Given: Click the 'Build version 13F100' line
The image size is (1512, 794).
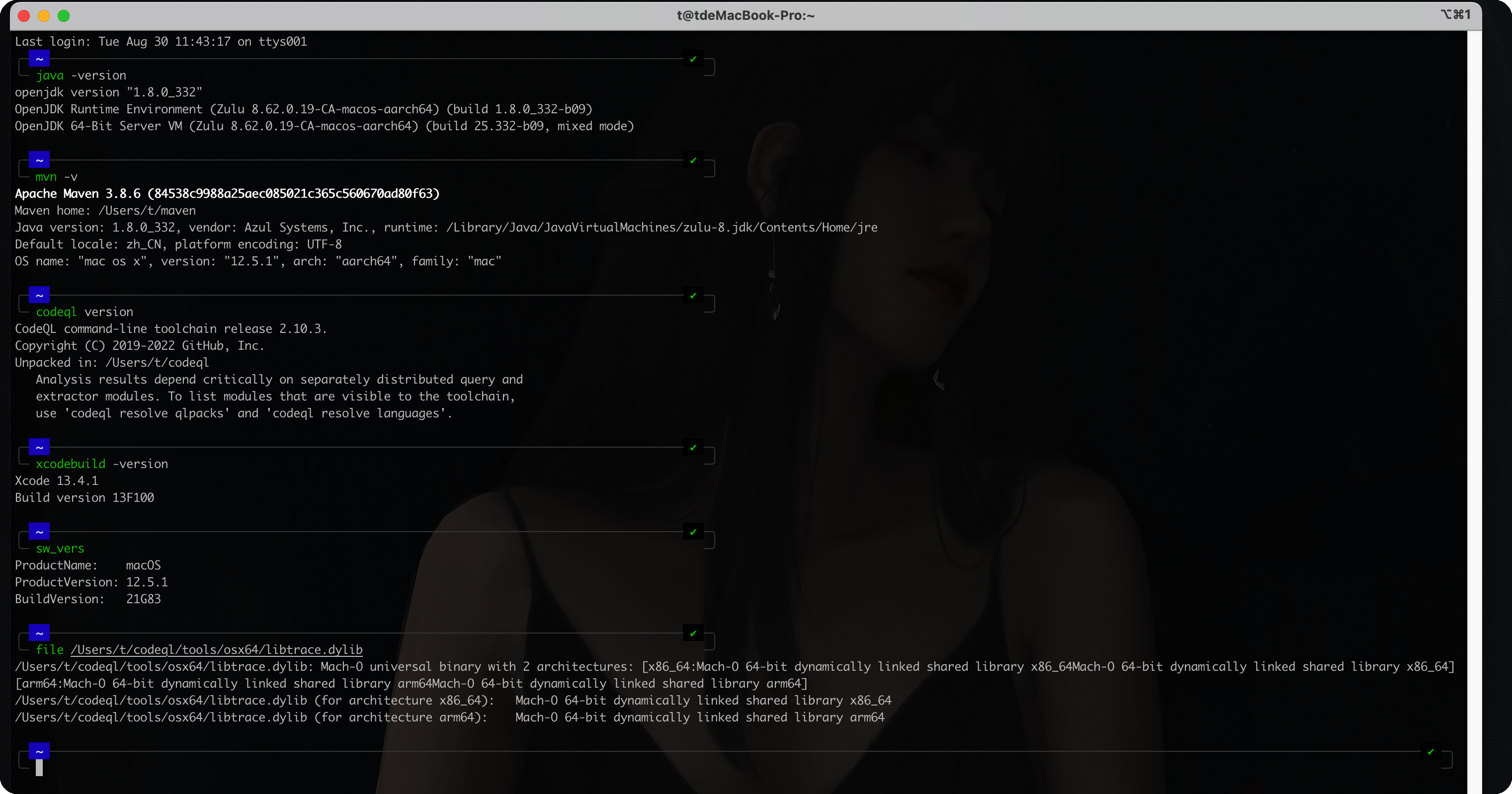Looking at the screenshot, I should coord(84,498).
